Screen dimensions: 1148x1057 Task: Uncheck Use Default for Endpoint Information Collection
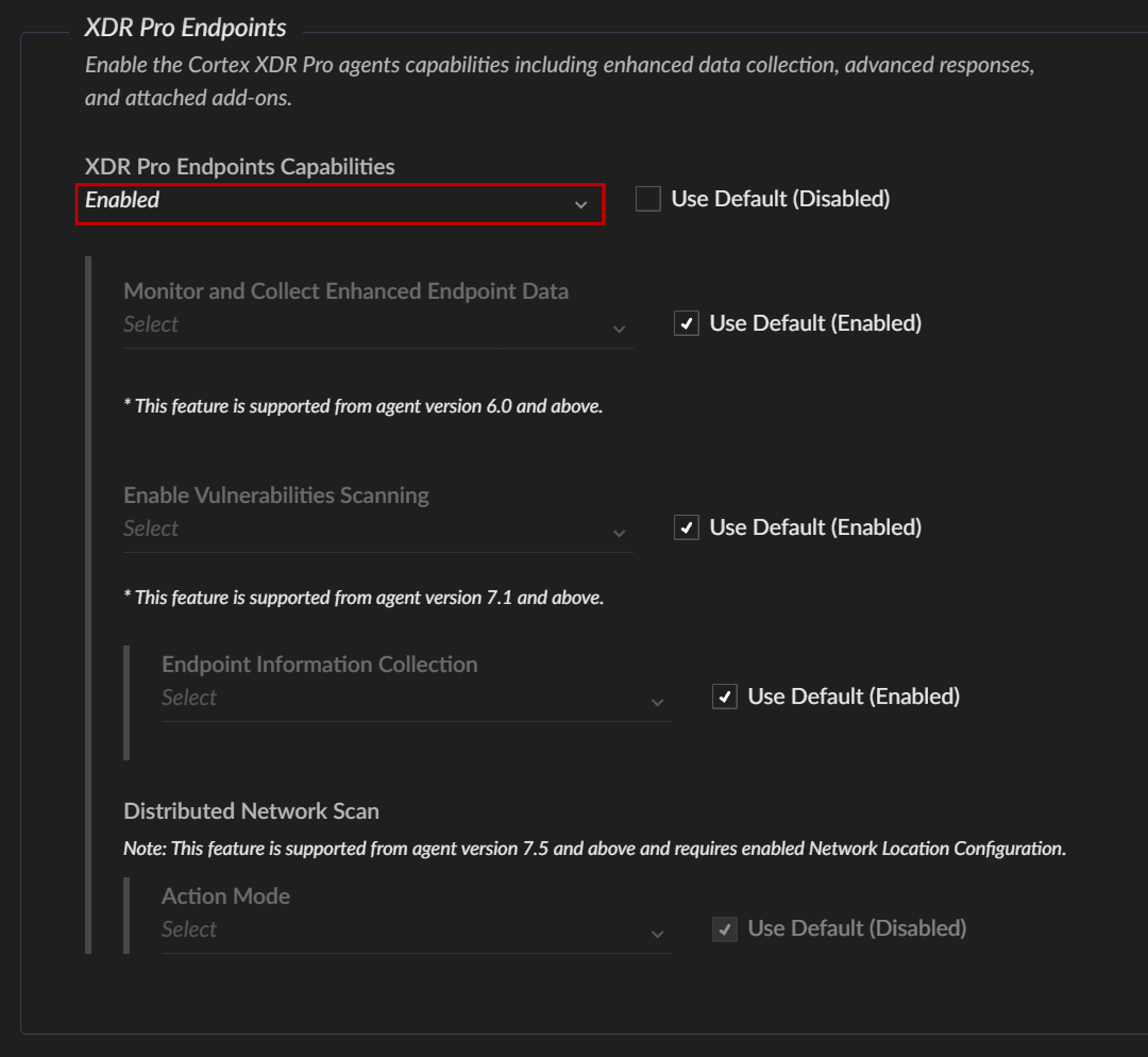(x=724, y=697)
